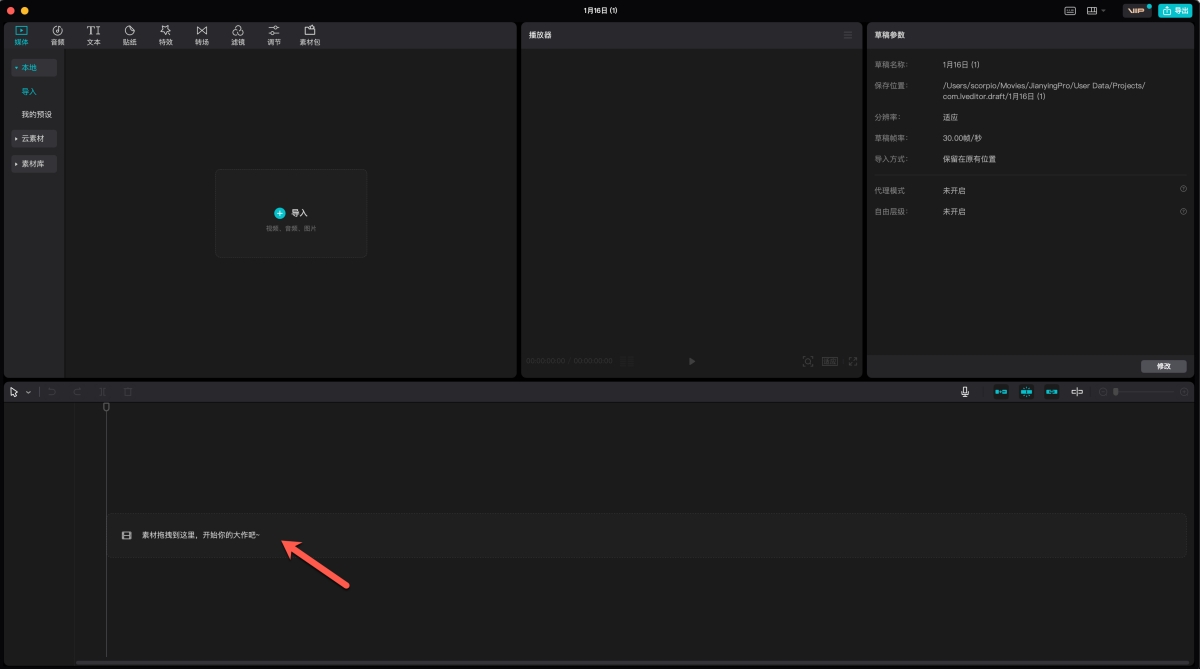Expand the 云素材 (Cloud materials) section
The width and height of the screenshot is (1200, 669).
[34, 138]
